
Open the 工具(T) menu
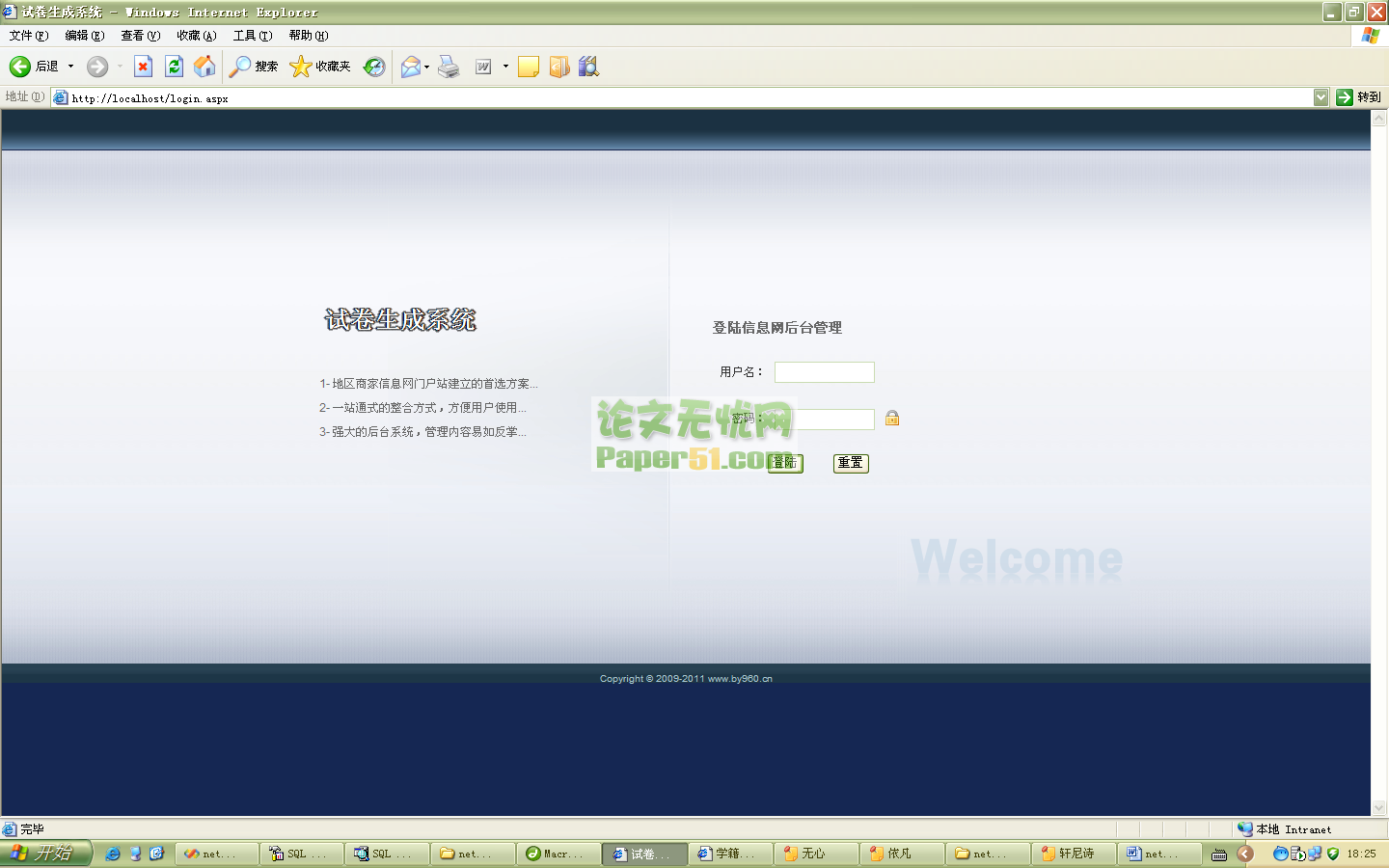point(253,36)
